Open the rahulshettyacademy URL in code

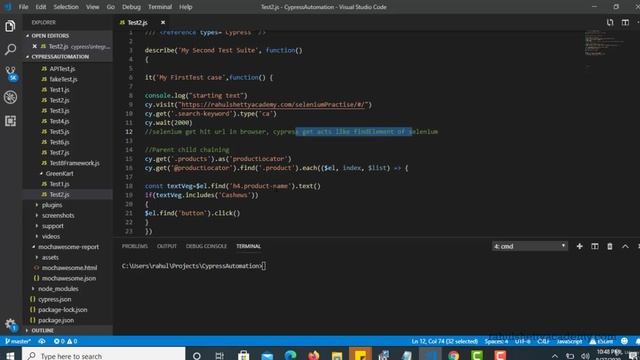coord(274,105)
